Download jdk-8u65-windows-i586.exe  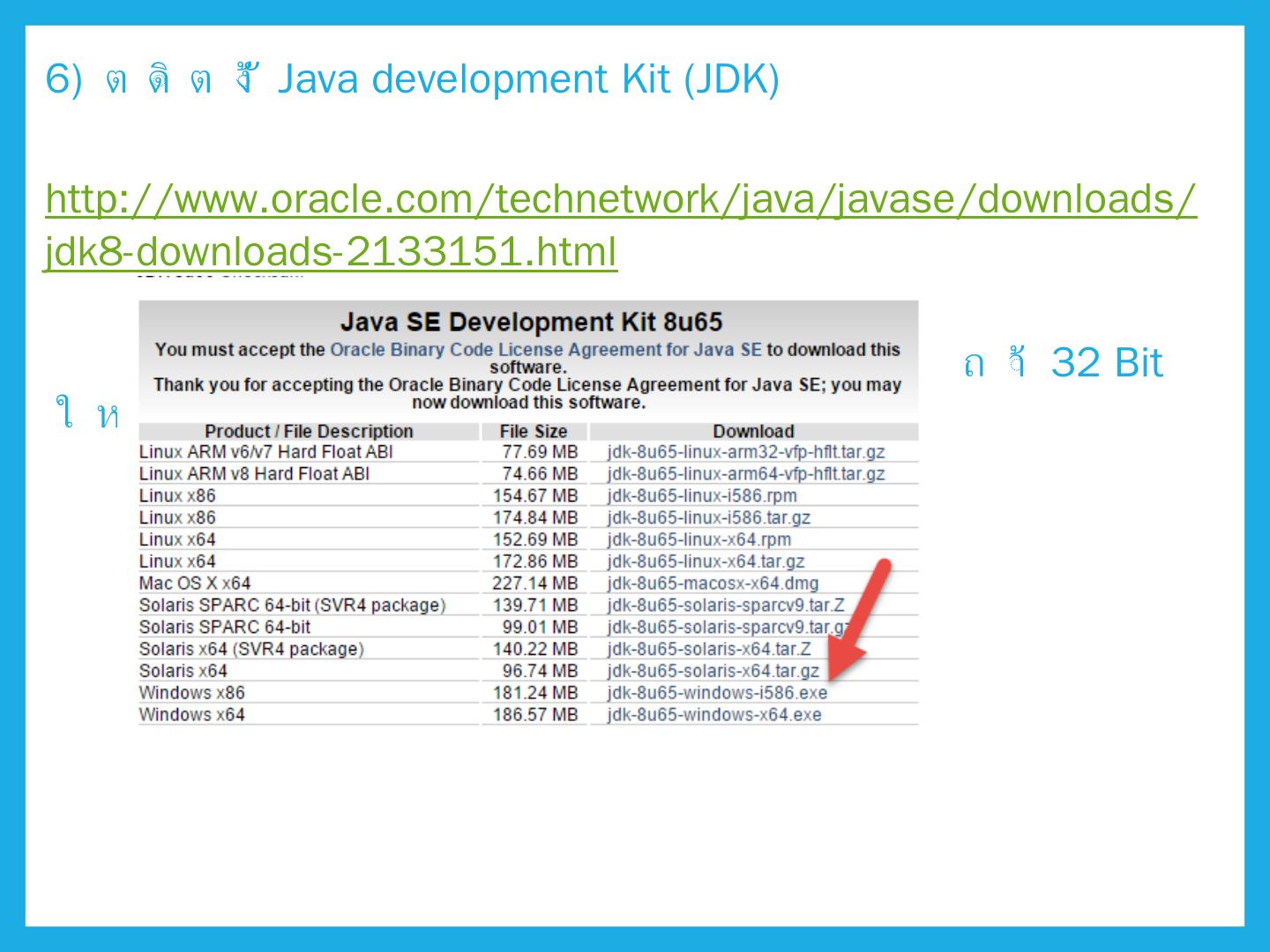717,693
